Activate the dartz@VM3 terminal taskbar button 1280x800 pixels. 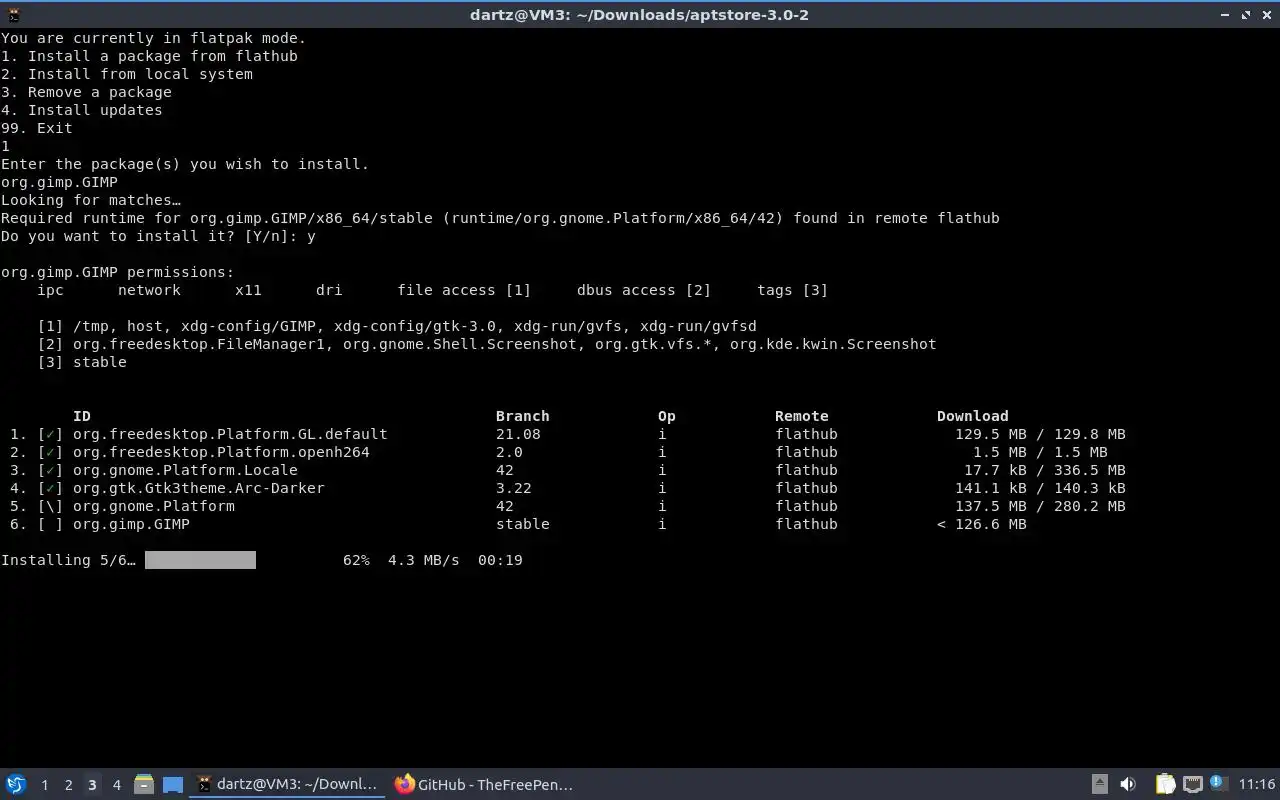point(288,785)
